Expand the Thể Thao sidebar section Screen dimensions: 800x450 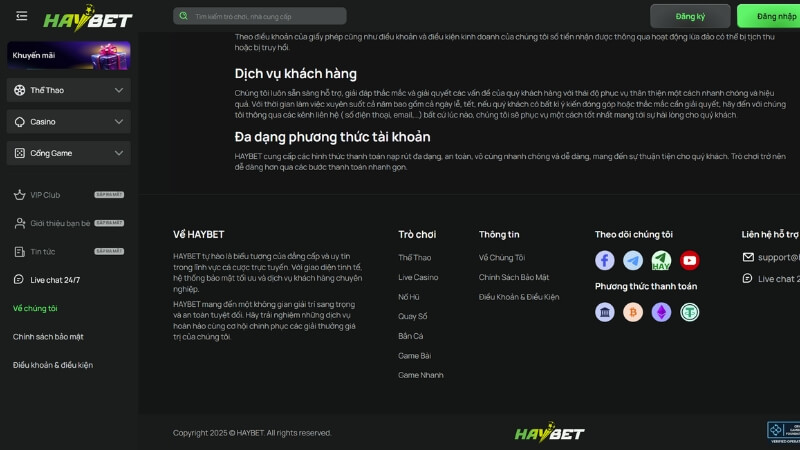[68, 90]
